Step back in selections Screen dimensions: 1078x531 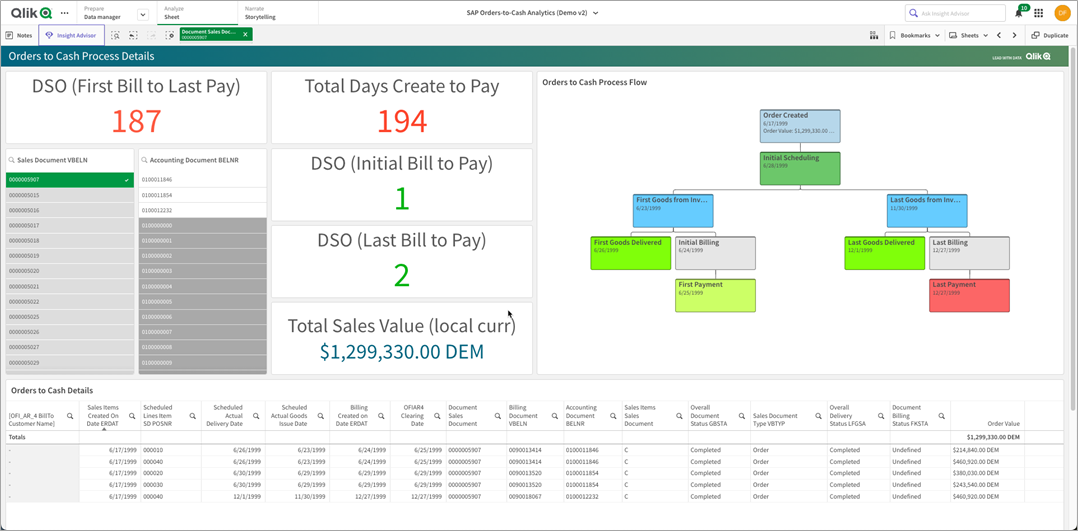coord(133,35)
